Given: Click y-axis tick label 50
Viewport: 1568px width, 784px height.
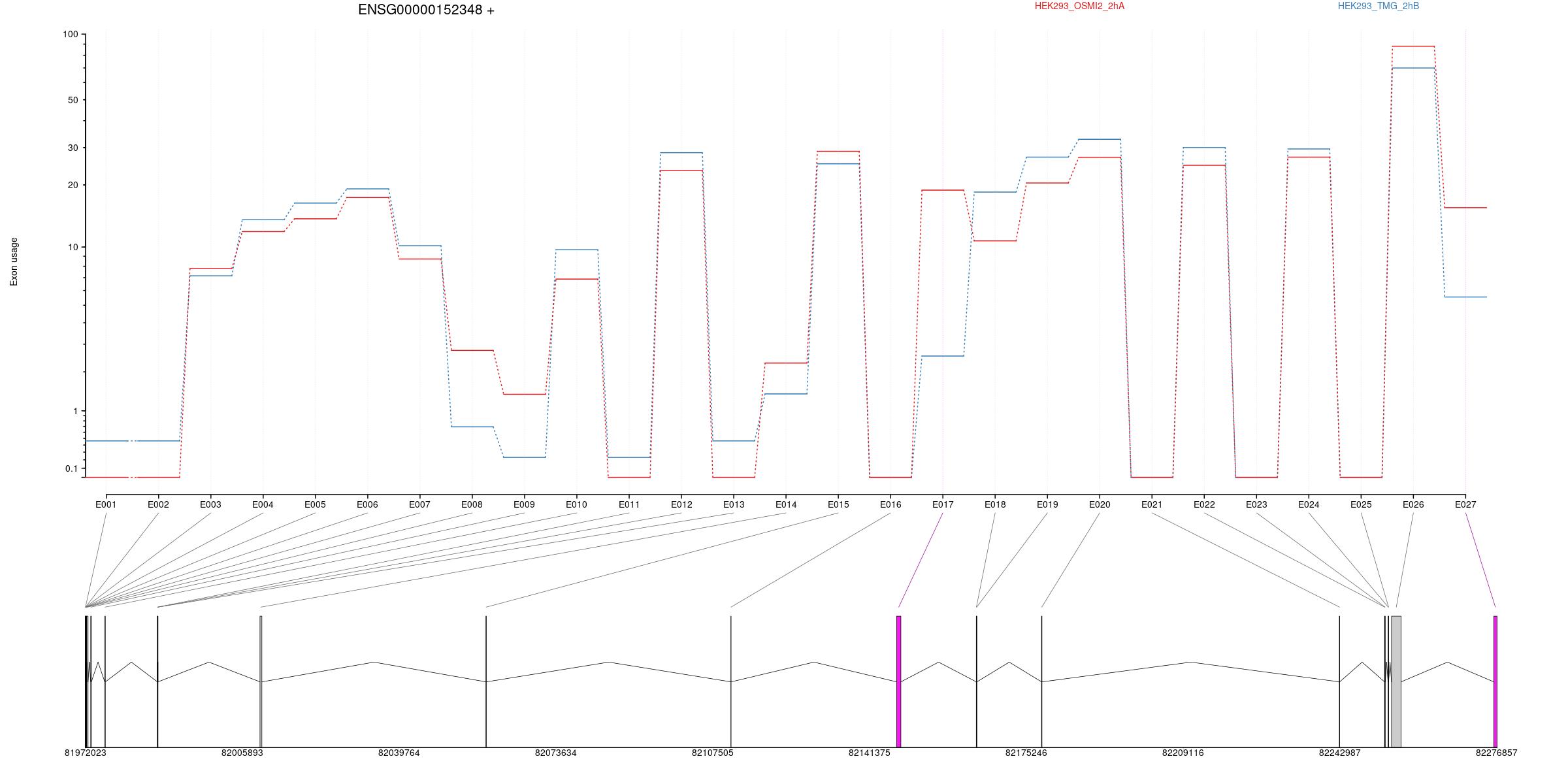Looking at the screenshot, I should (73, 100).
